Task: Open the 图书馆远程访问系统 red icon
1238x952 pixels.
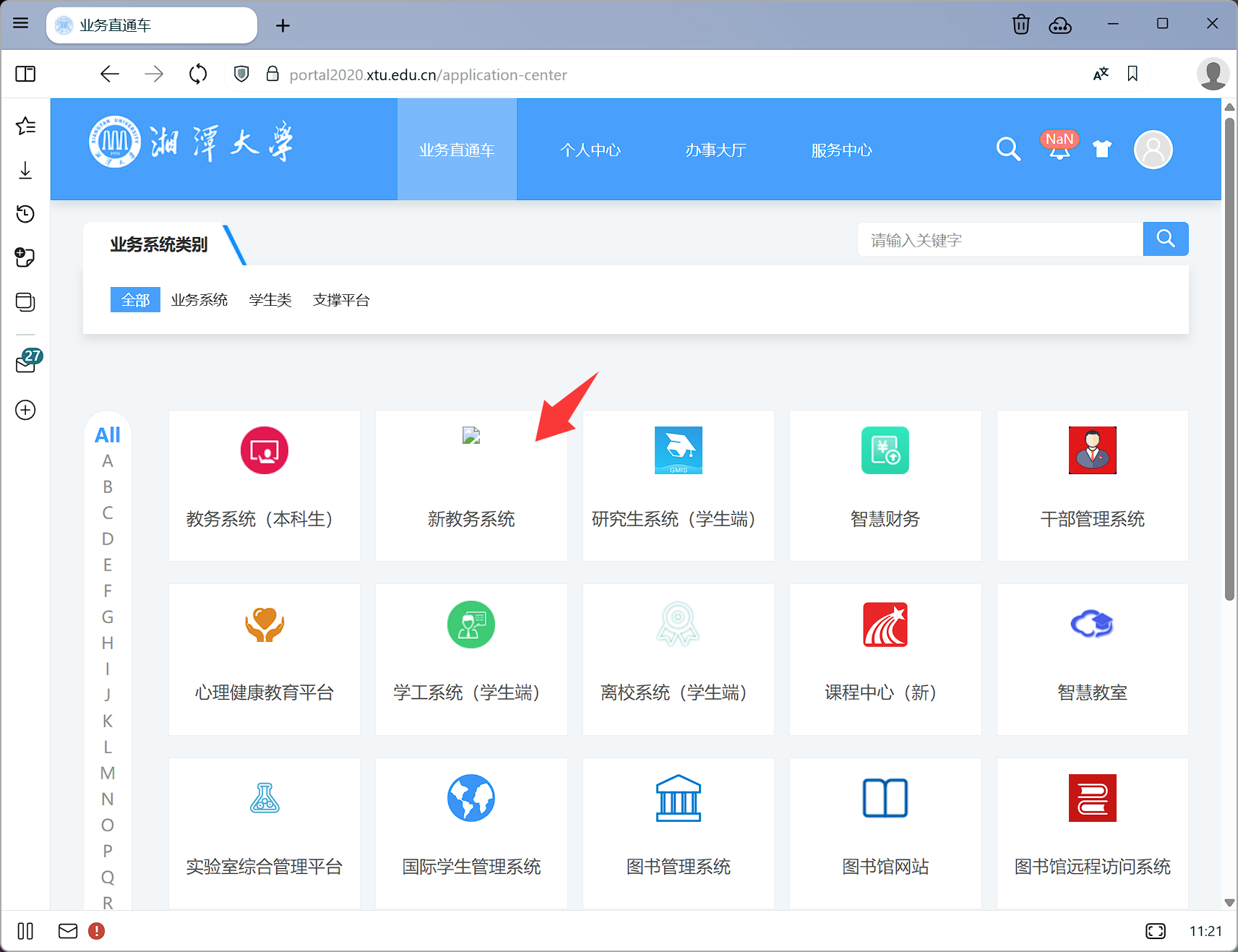Action: [x=1092, y=798]
